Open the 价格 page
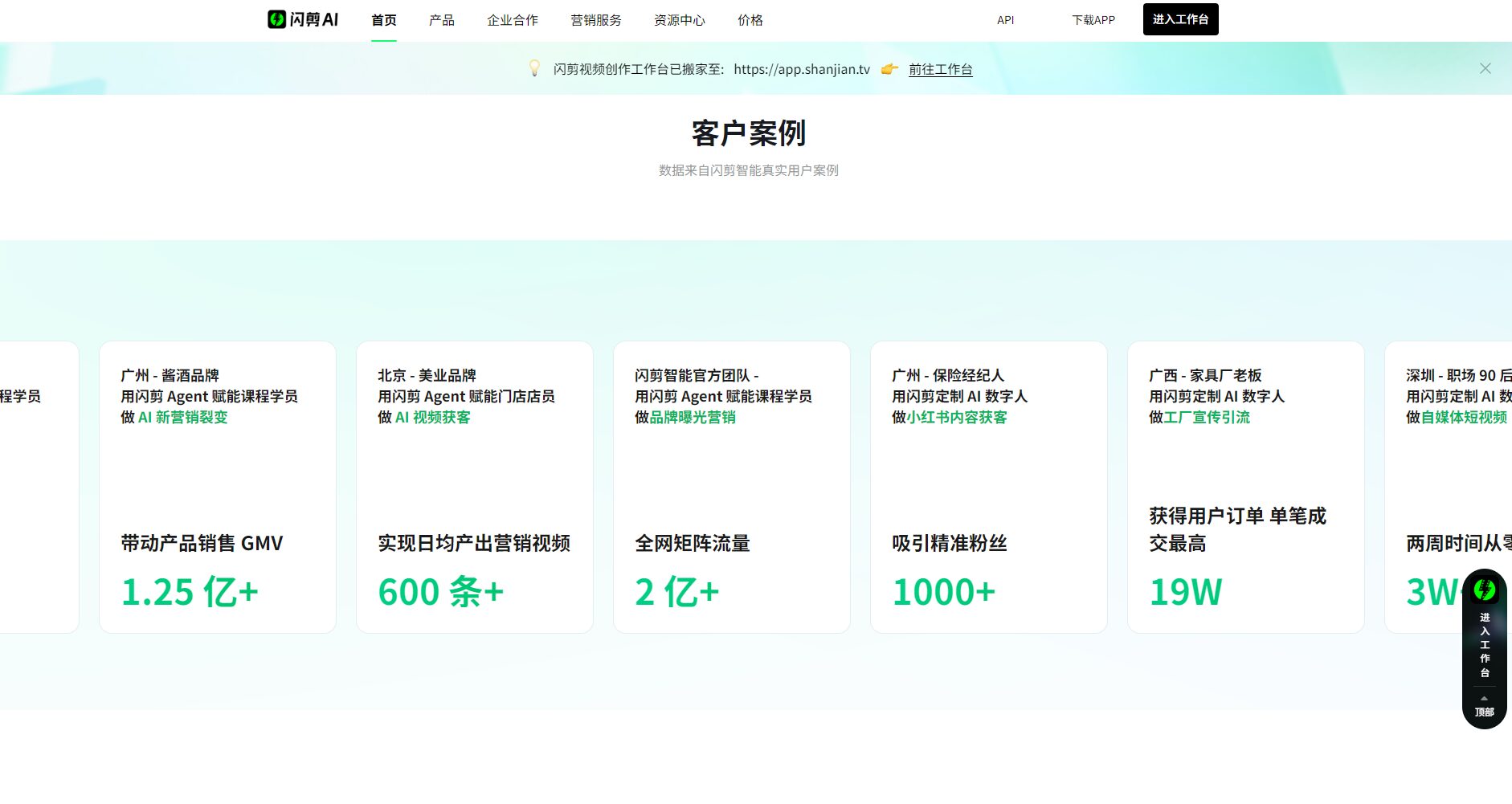Viewport: 1512px width, 804px height. (750, 20)
